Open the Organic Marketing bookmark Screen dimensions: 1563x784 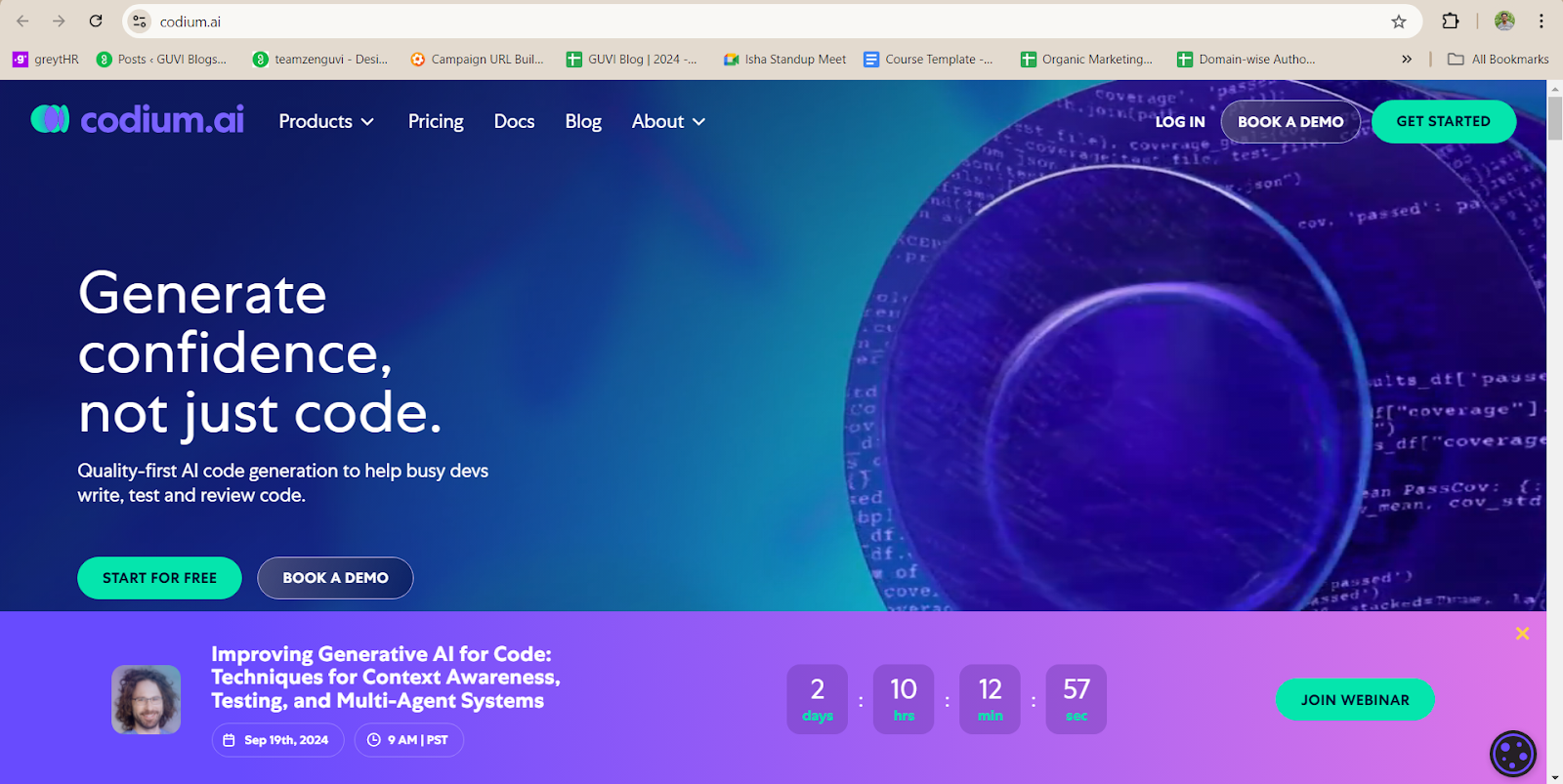[x=1086, y=60]
